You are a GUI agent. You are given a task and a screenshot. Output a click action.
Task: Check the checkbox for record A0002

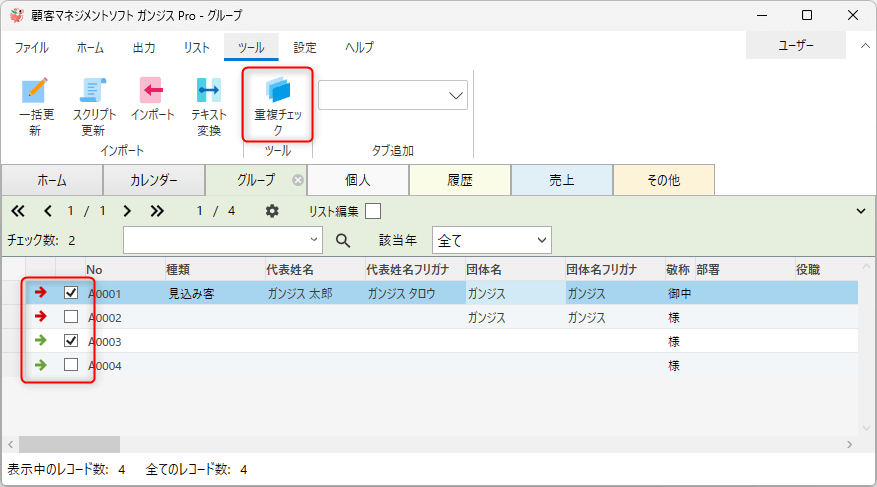pos(71,317)
